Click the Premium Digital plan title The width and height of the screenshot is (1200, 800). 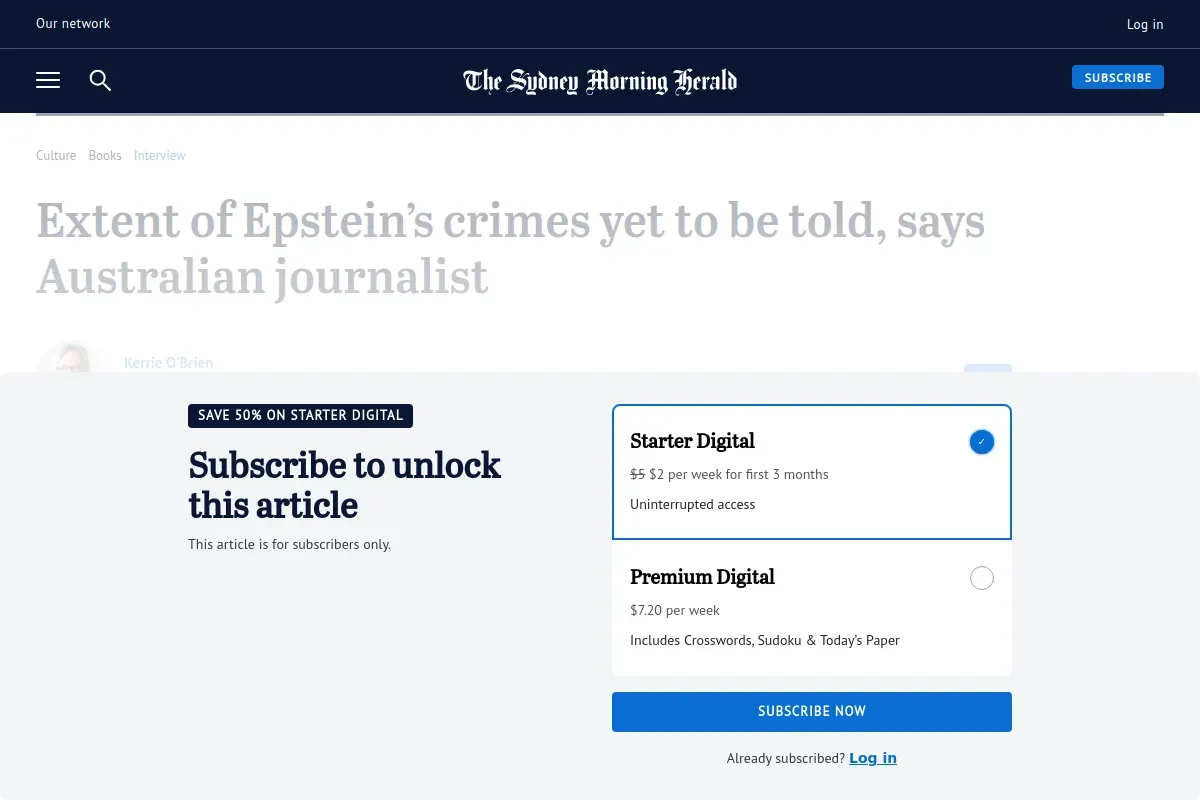coord(702,577)
